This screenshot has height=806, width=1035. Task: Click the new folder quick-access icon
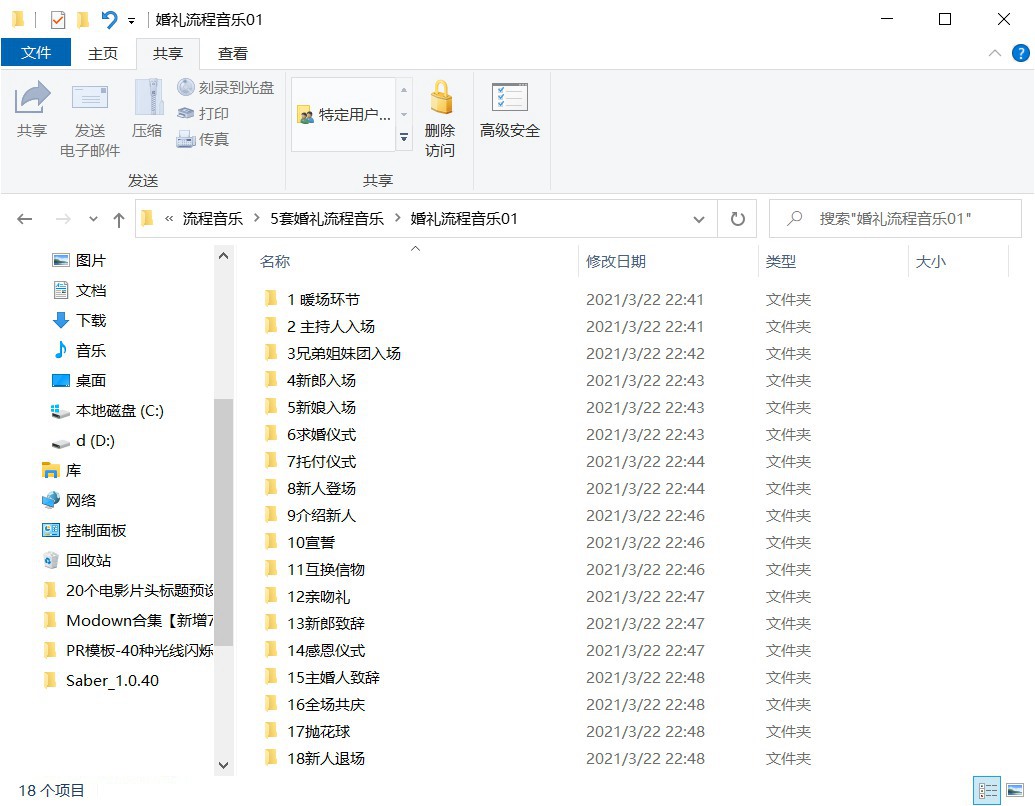click(83, 20)
